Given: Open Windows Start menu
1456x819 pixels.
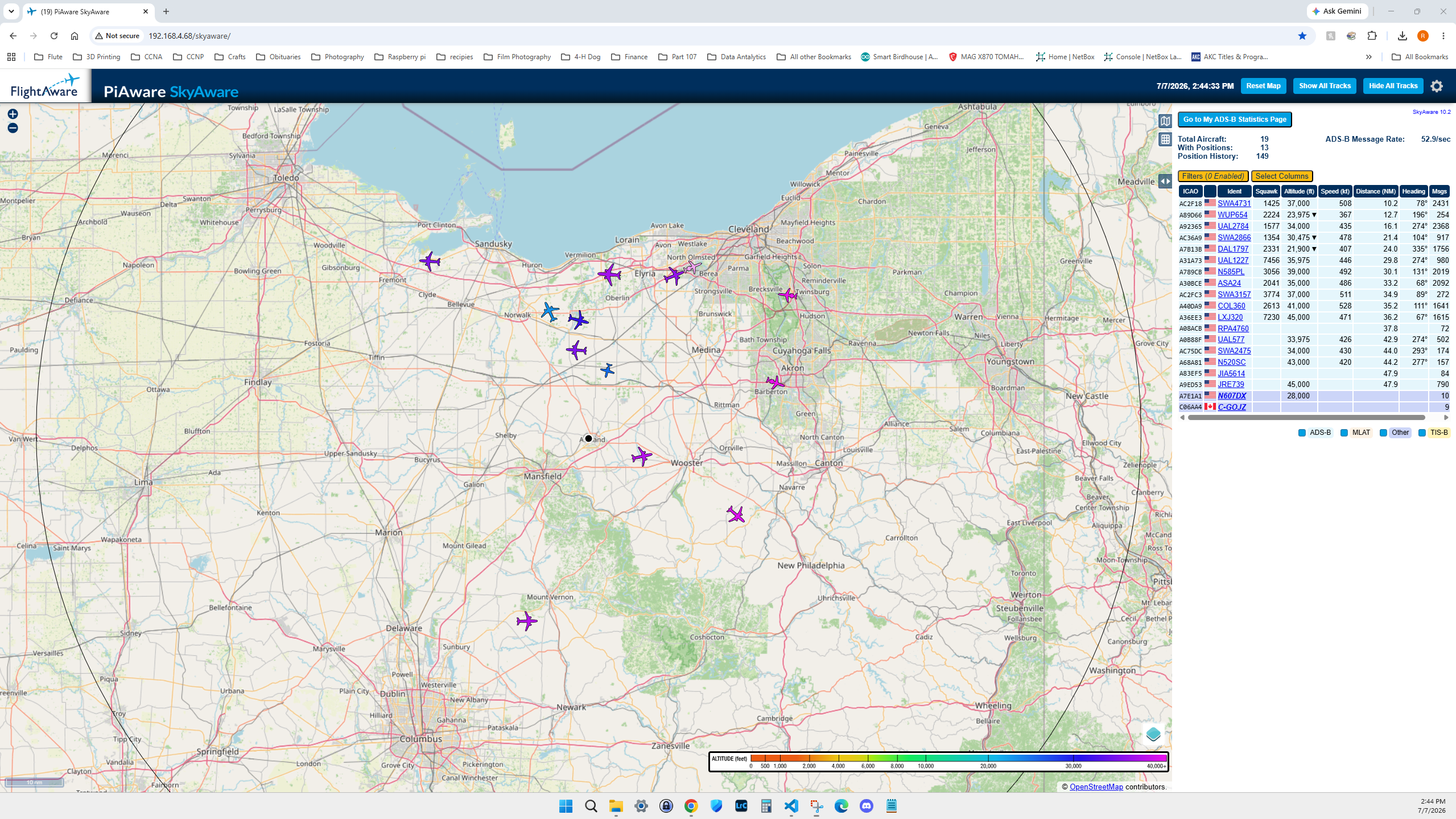Looking at the screenshot, I should (x=566, y=806).
